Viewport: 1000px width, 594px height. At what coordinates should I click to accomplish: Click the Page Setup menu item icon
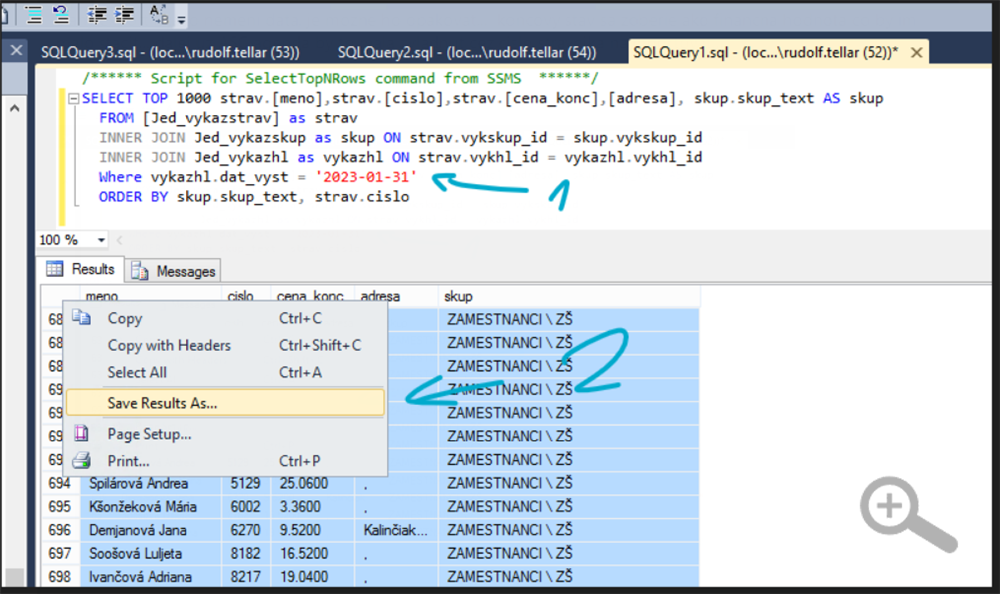click(x=82, y=433)
